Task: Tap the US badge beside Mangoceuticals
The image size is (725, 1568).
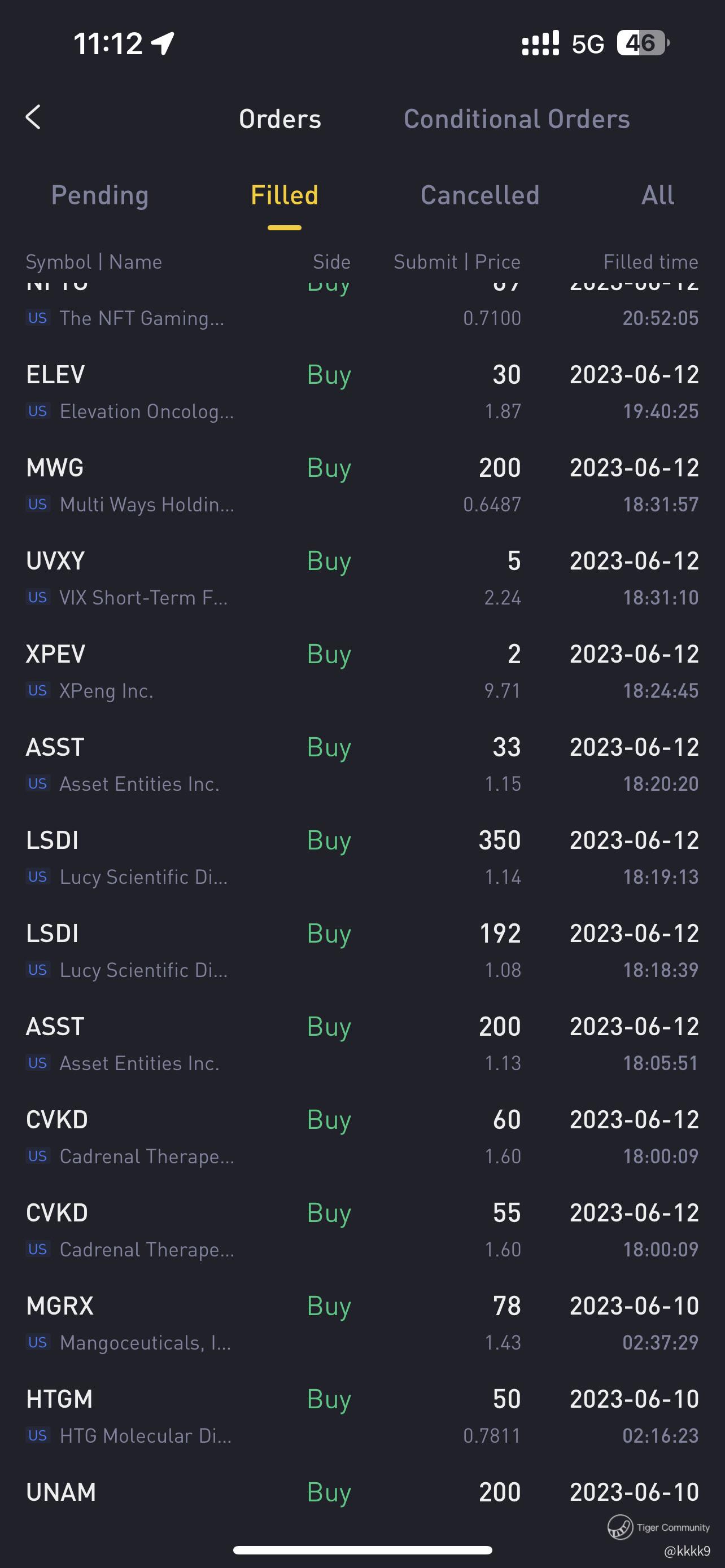Action: 38,1342
